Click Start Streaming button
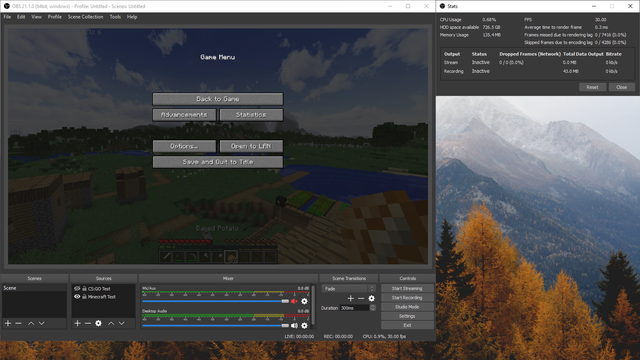 407,288
